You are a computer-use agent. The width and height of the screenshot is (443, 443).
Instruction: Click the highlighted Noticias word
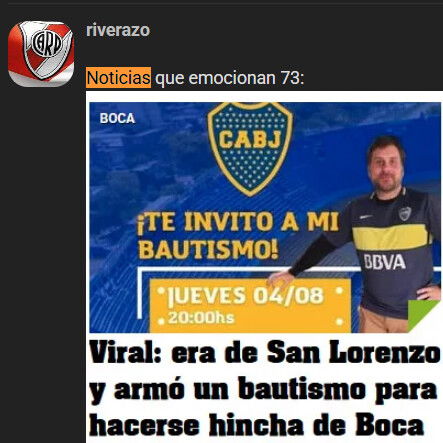(118, 78)
